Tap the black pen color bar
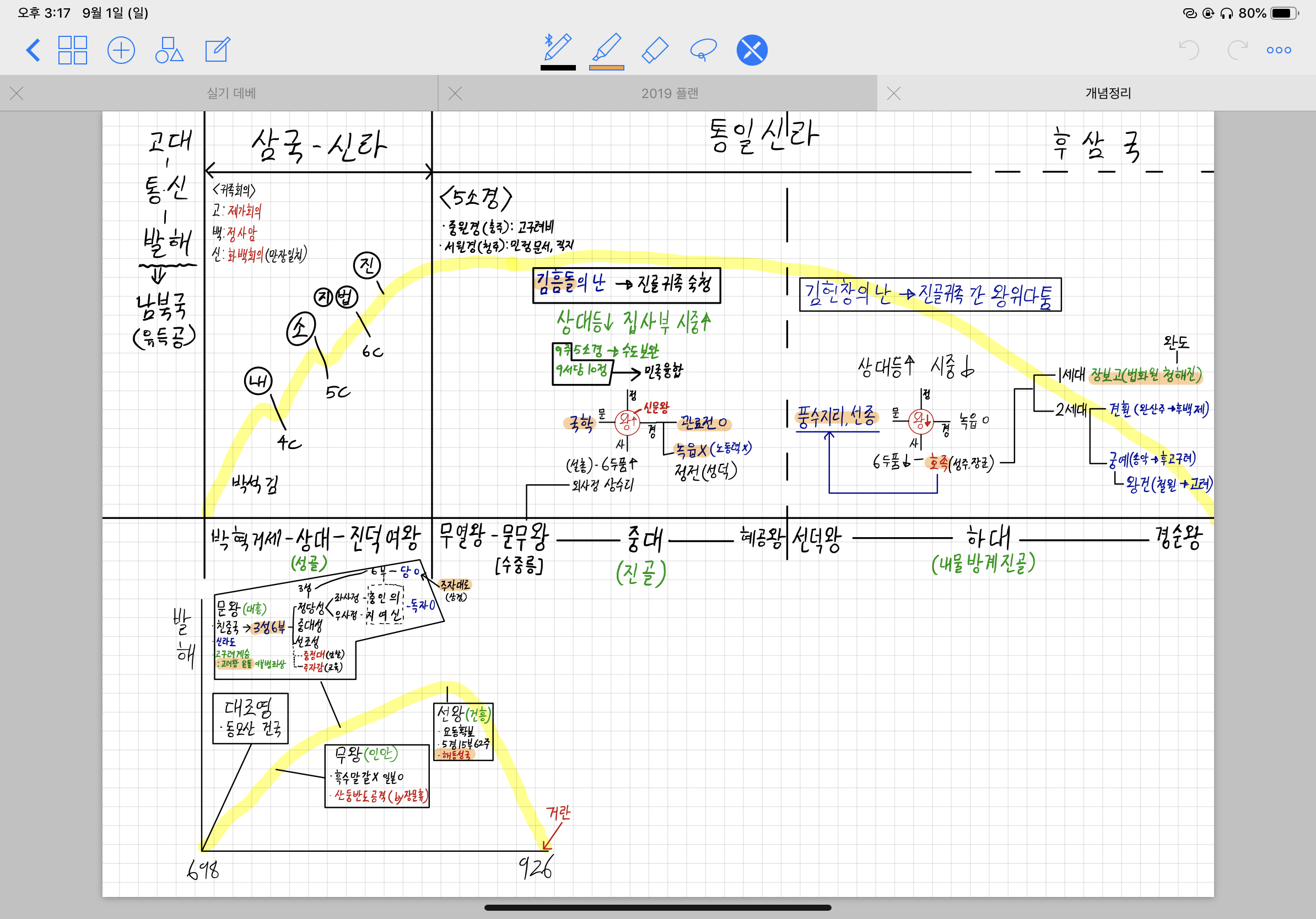1316x919 pixels. (558, 68)
